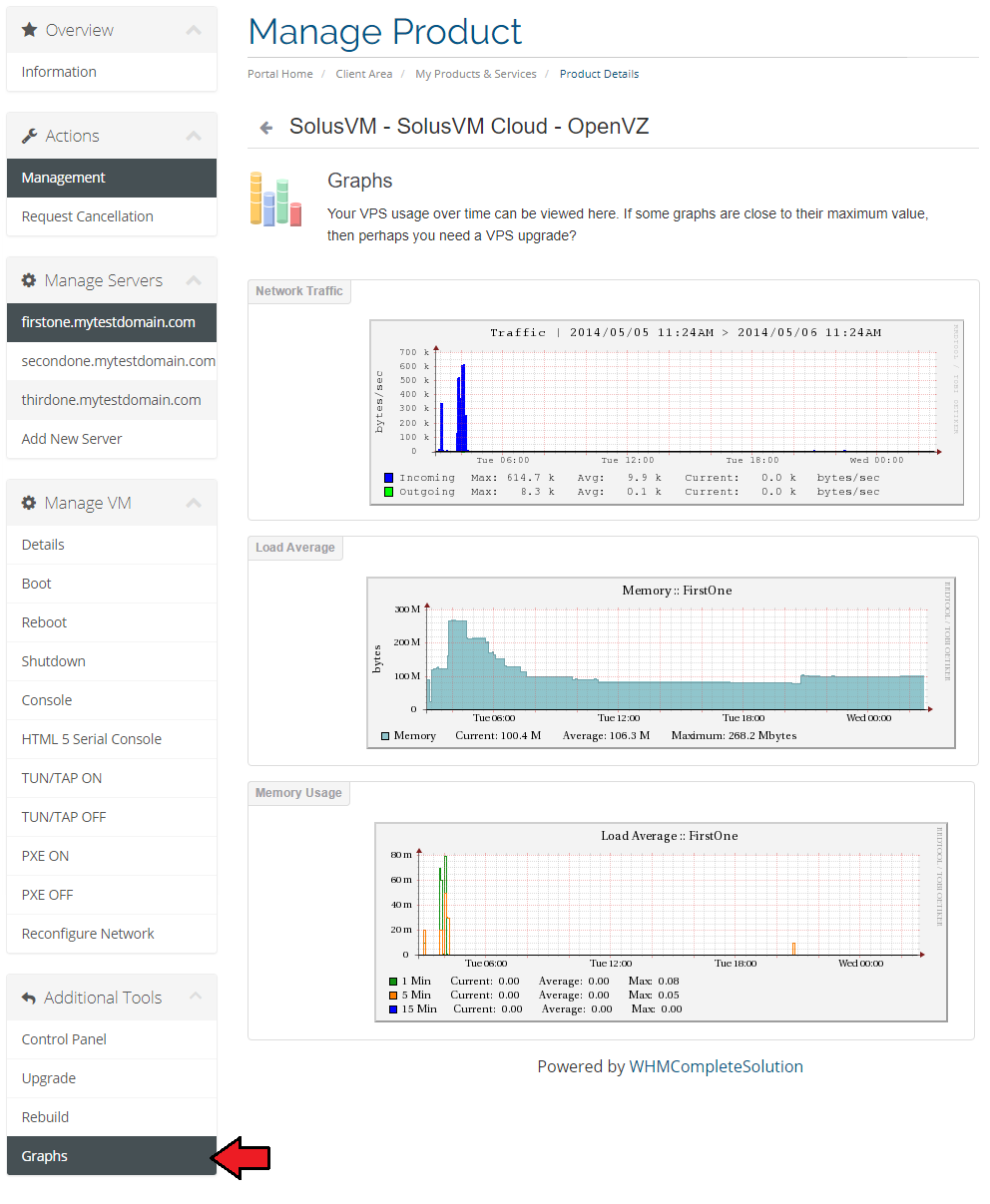Click TUN/TAP OFF

[112, 817]
